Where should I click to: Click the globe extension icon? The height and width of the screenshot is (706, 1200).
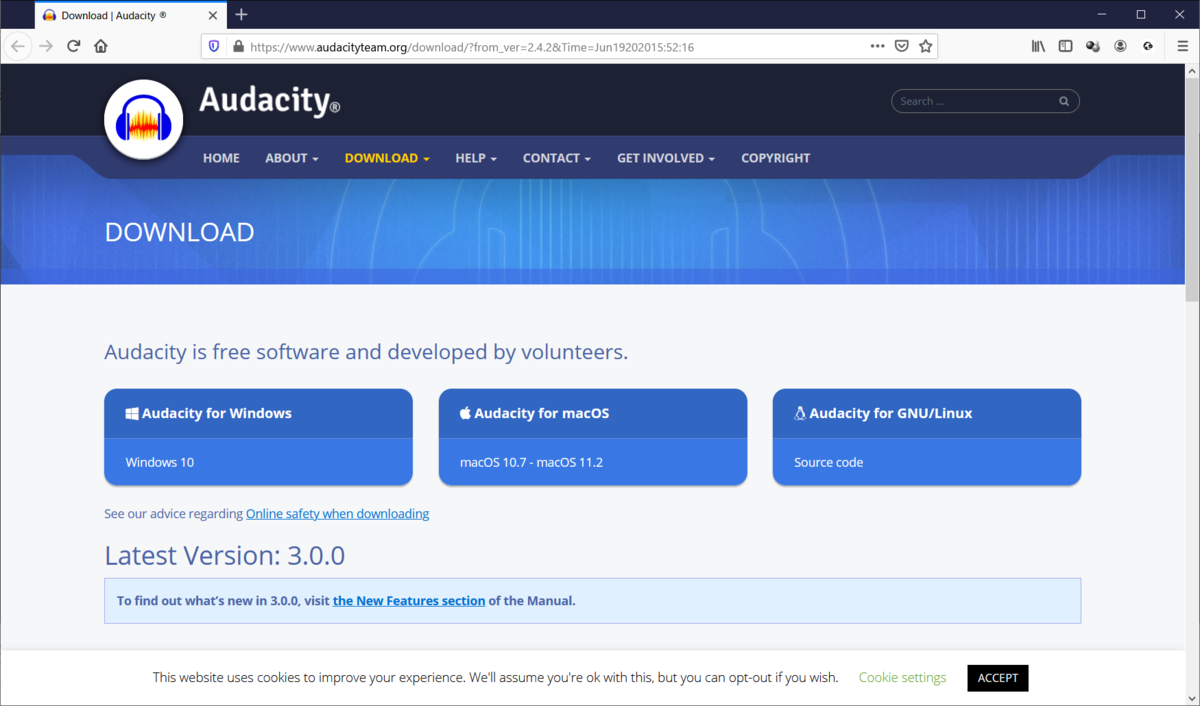1148,46
